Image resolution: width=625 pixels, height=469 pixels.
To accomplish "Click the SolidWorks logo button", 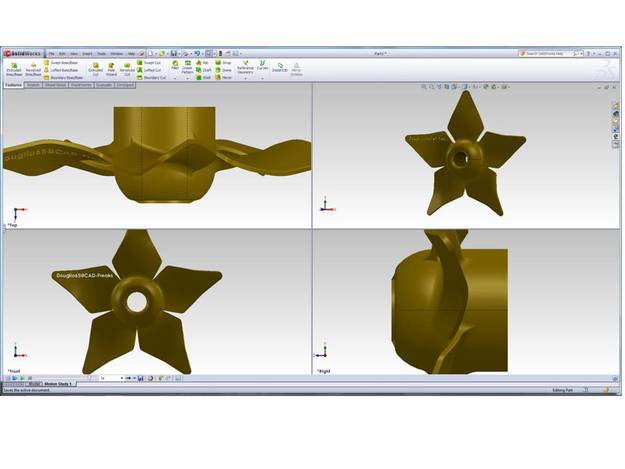I will coord(23,53).
